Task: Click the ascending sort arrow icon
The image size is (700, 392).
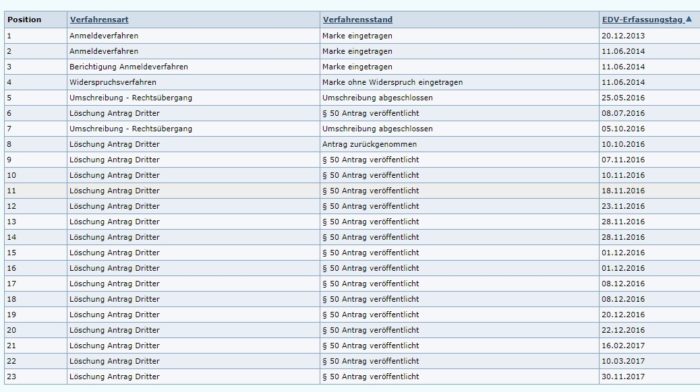Action: click(x=688, y=19)
